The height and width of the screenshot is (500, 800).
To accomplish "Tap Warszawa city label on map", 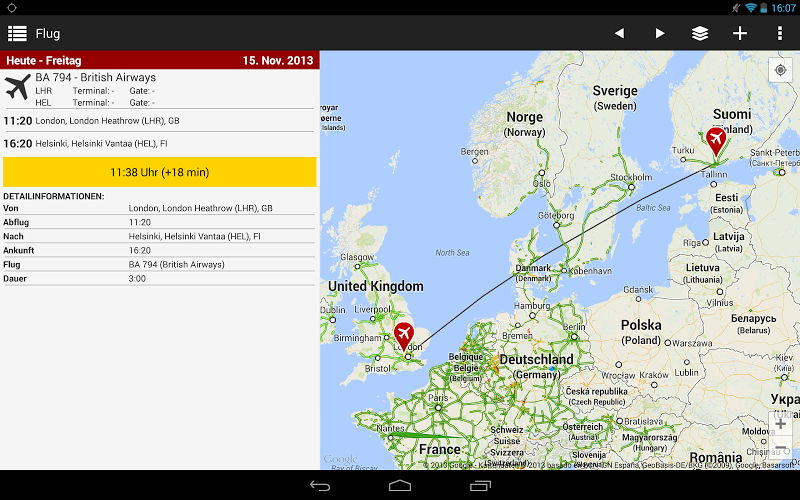I will 692,343.
